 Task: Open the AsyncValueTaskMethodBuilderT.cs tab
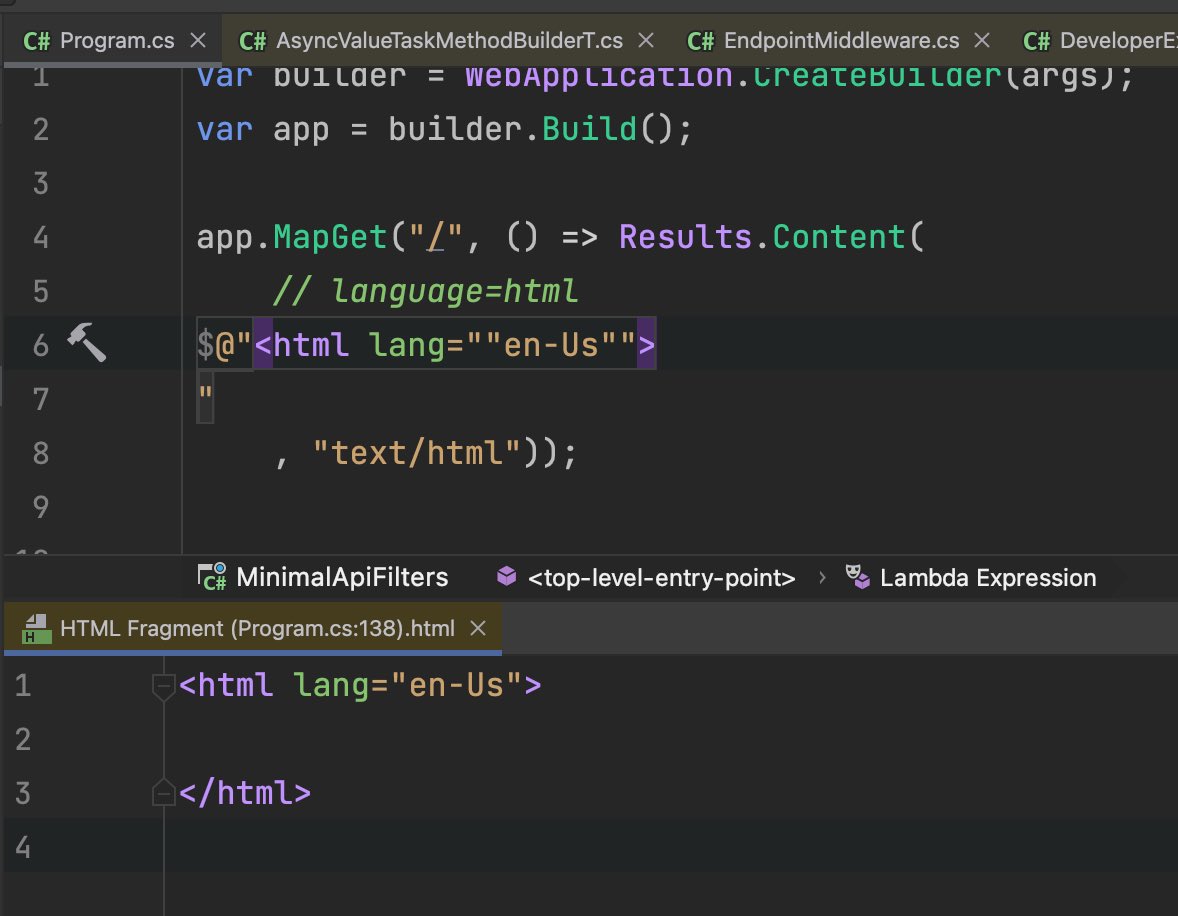coord(449,41)
